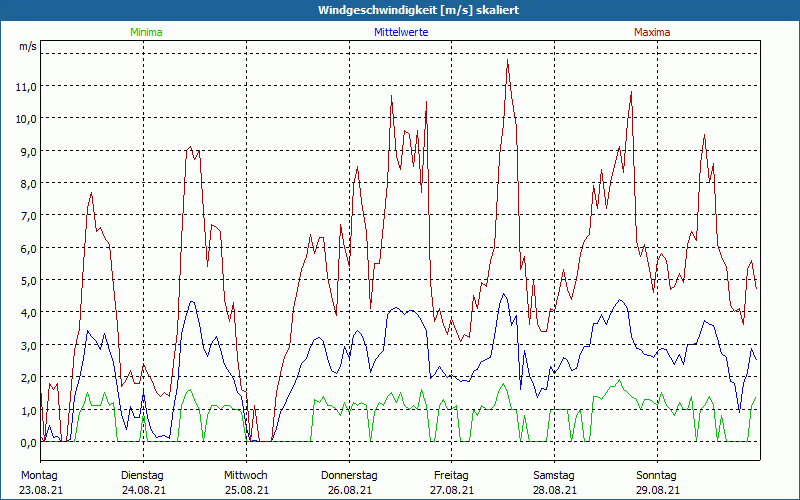Click the Montag day label

[x=39, y=476]
